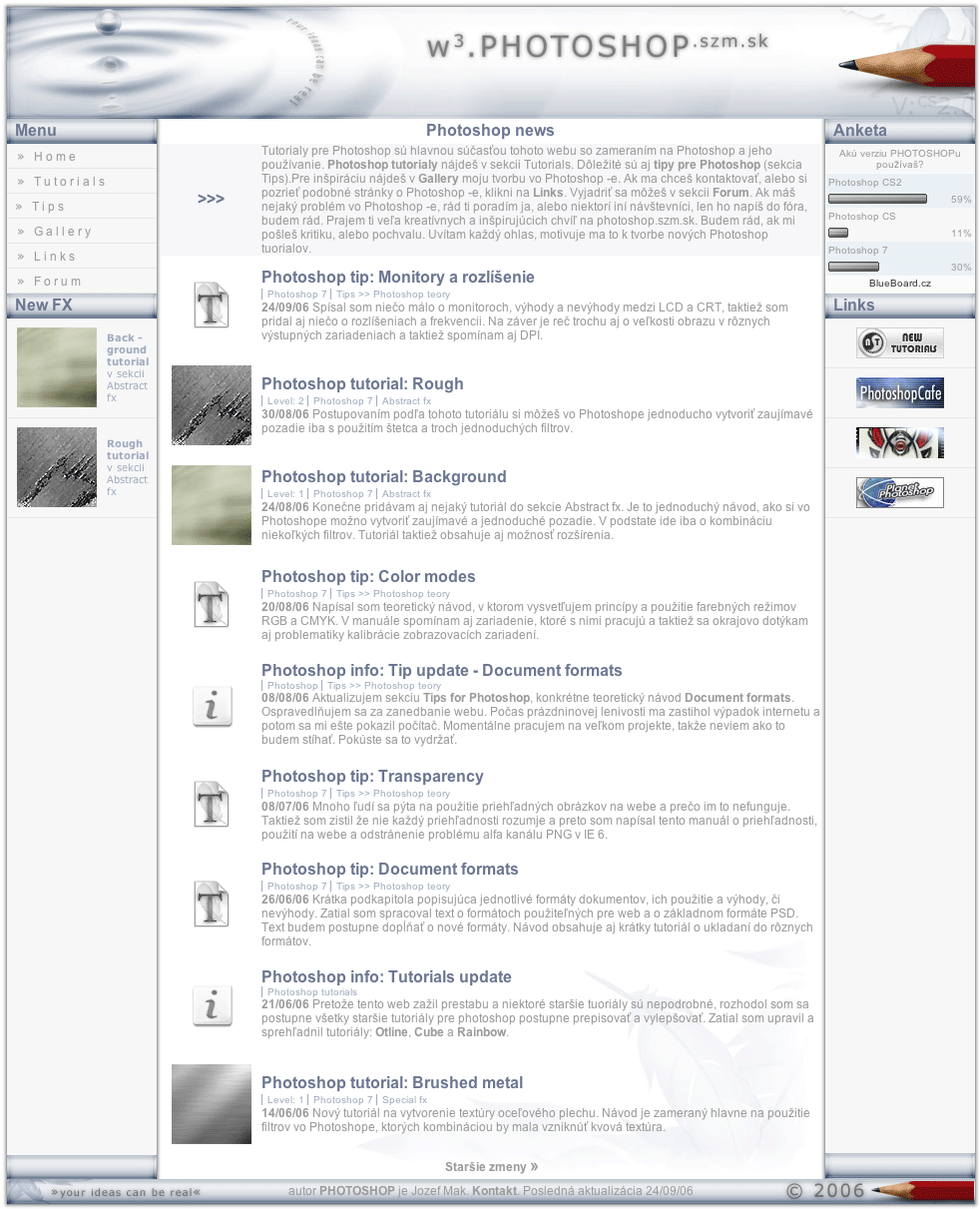Open Photoshop tip: Monitory a rozlíšenie headline
Image resolution: width=980 pixels, height=1209 pixels.
[x=397, y=278]
